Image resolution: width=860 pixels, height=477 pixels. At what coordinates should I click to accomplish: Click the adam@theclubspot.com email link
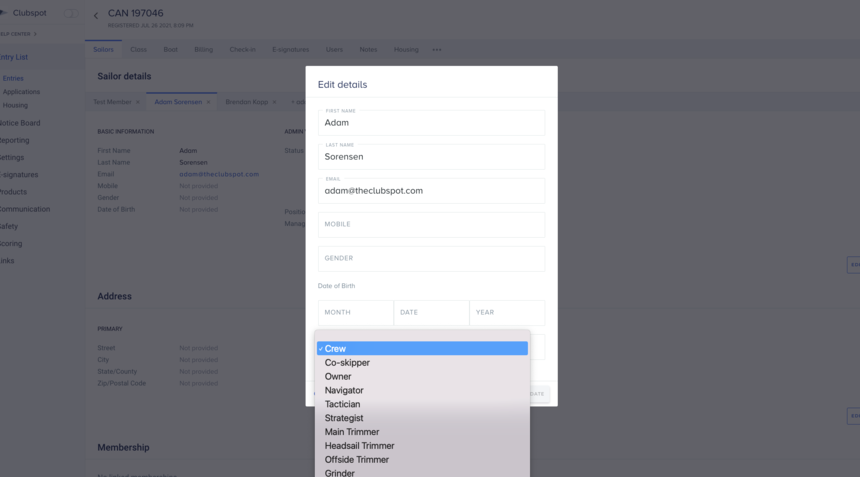coord(219,174)
